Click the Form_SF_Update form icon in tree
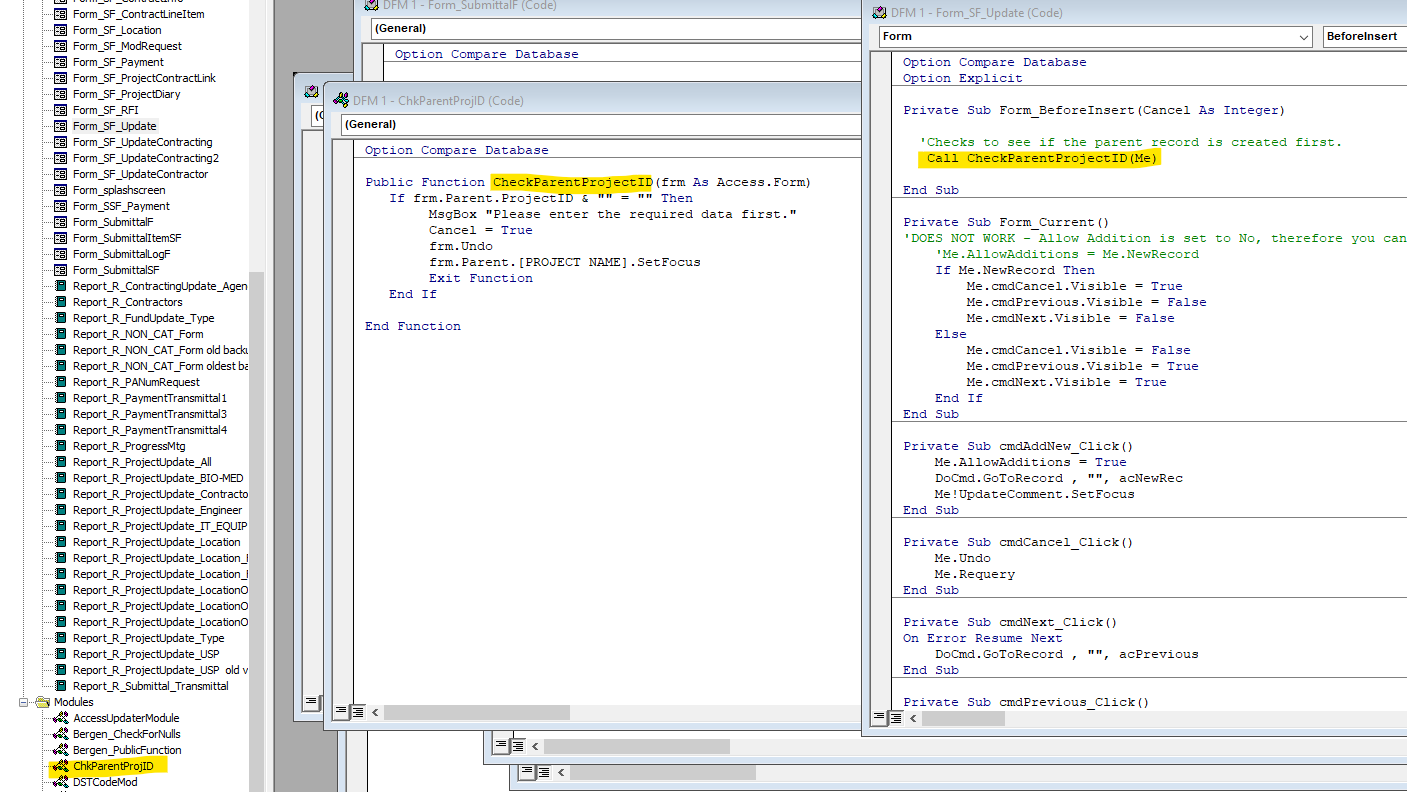 point(60,126)
